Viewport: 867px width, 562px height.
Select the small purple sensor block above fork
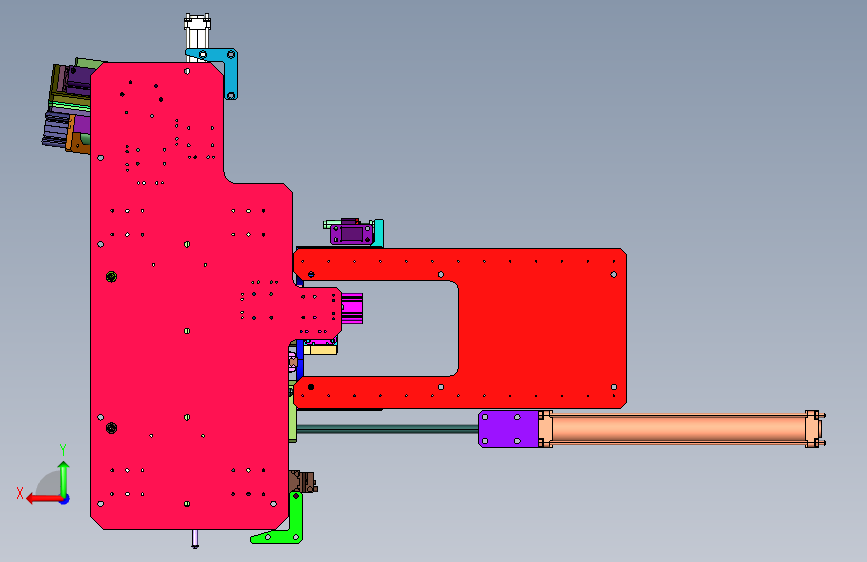coord(351,232)
